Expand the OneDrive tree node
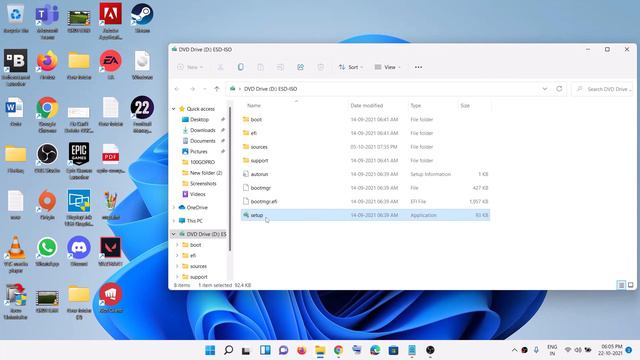640x360 pixels. (x=173, y=207)
